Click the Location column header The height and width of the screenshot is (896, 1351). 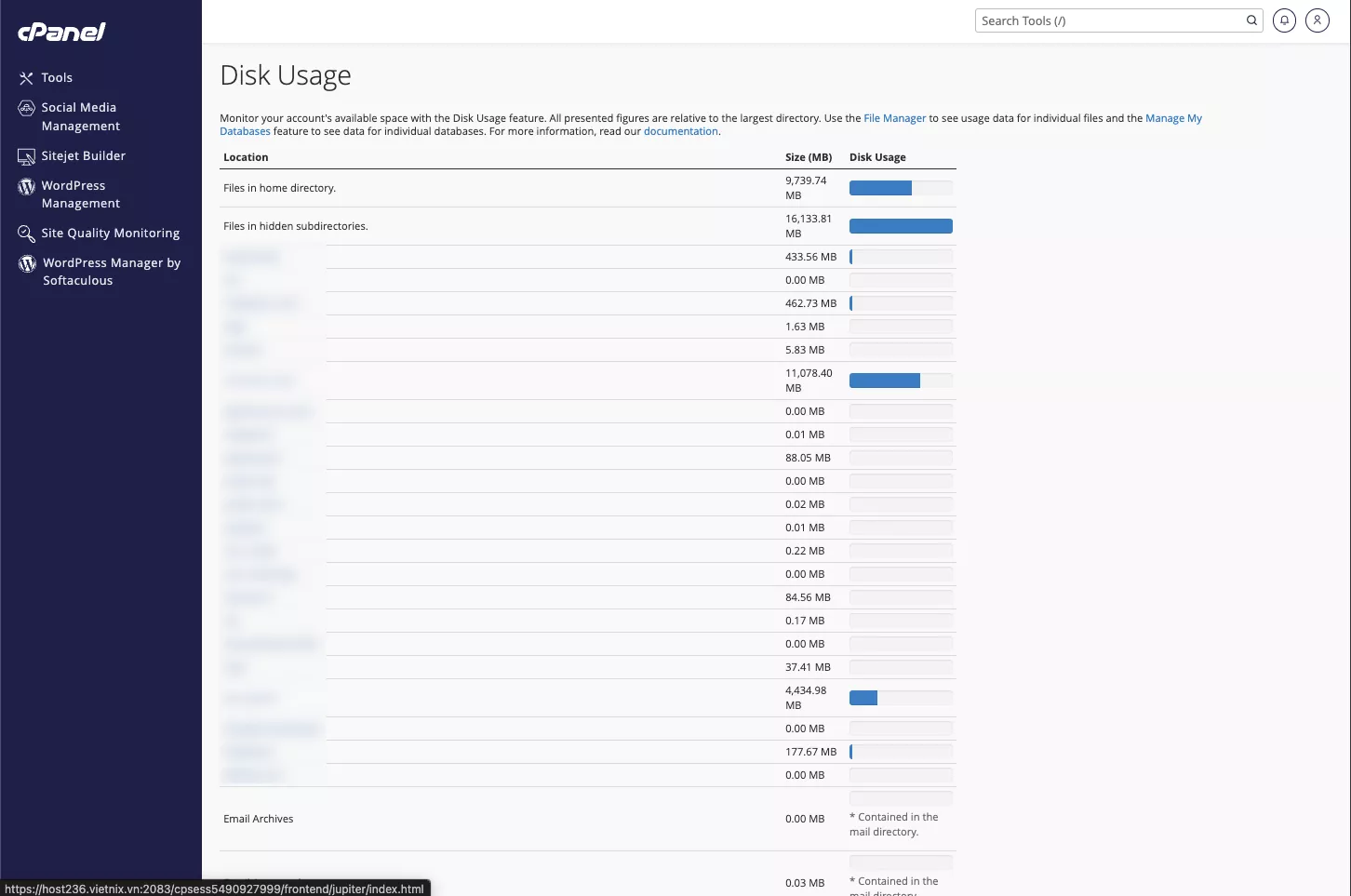point(246,157)
